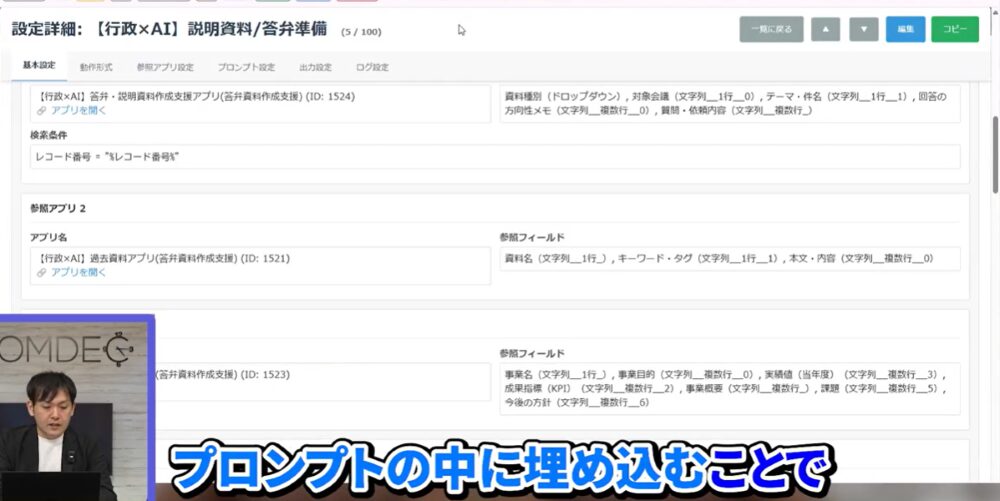This screenshot has width=1000, height=501.
Task: Click the down arrow navigation button
Action: [x=863, y=29]
